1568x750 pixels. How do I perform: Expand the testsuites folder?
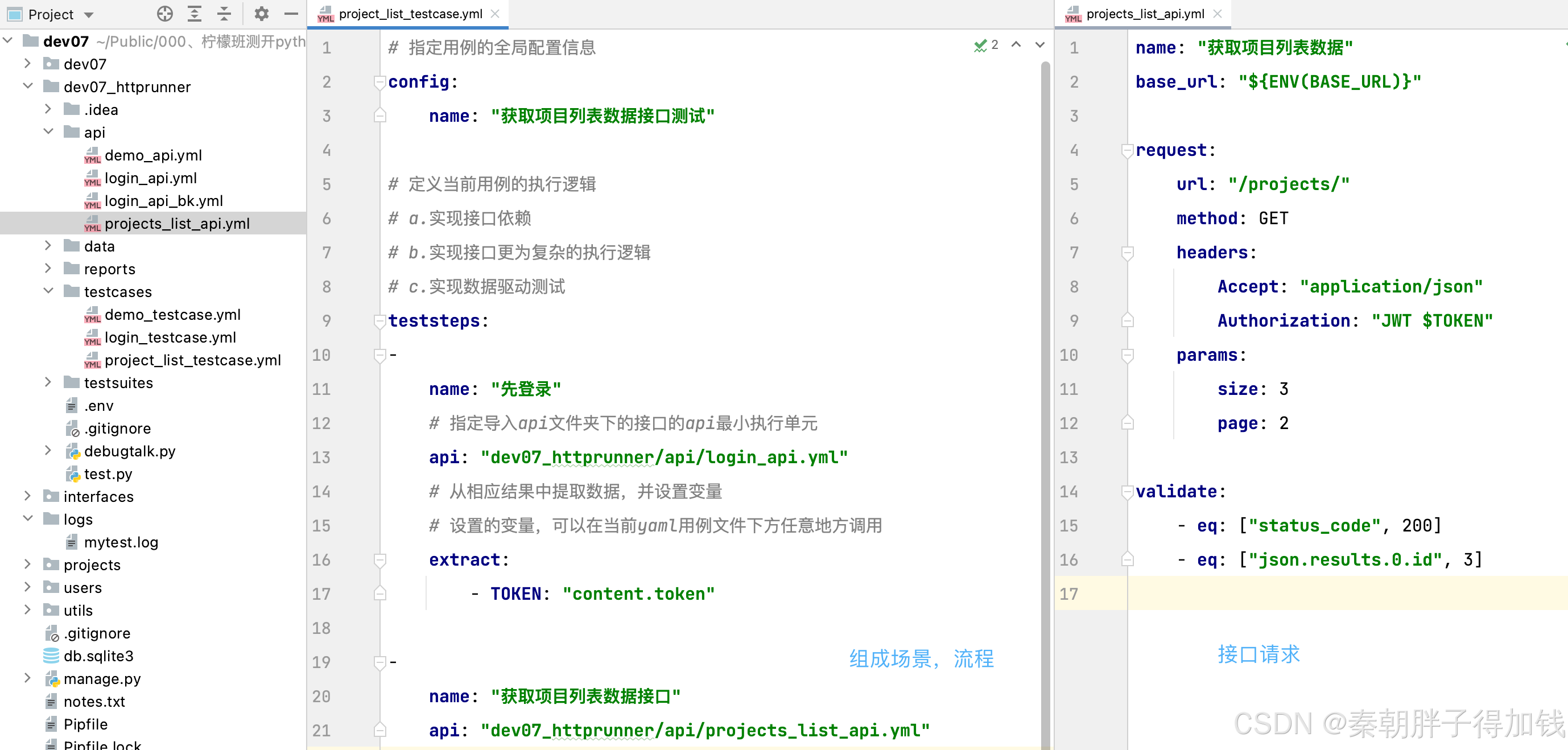(49, 382)
